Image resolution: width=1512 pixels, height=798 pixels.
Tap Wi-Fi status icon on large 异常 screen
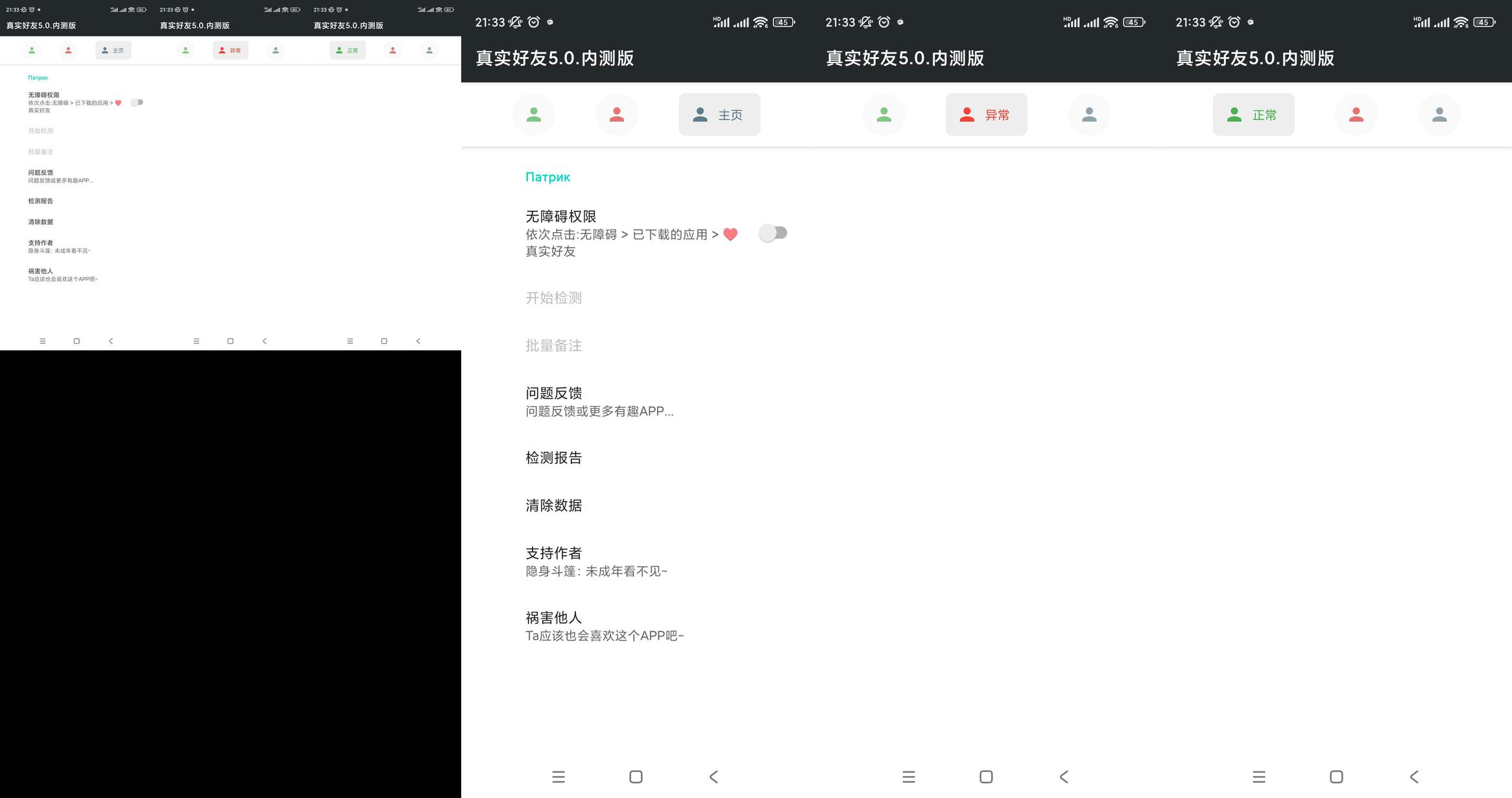[x=1110, y=22]
